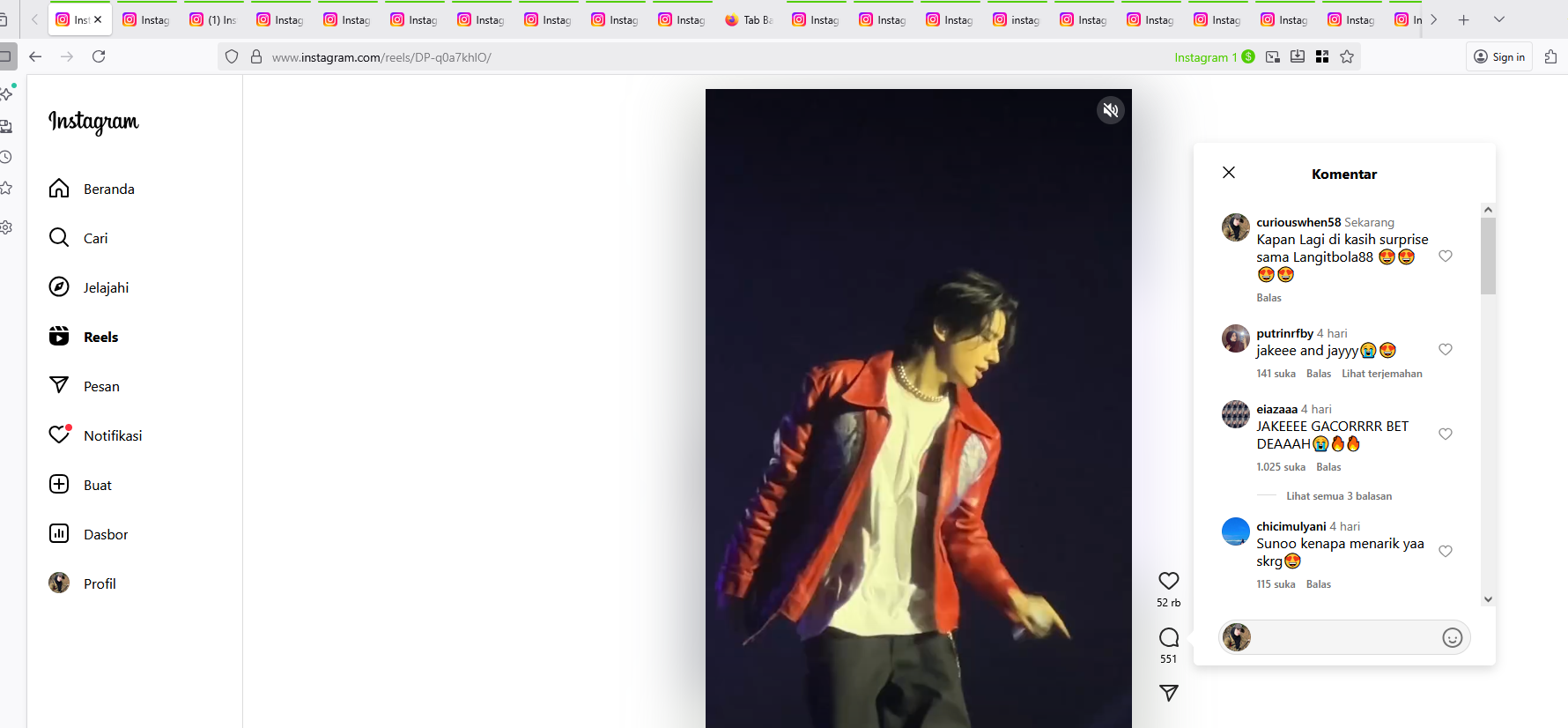
Task: Open list all tabs dropdown
Action: click(x=1499, y=19)
